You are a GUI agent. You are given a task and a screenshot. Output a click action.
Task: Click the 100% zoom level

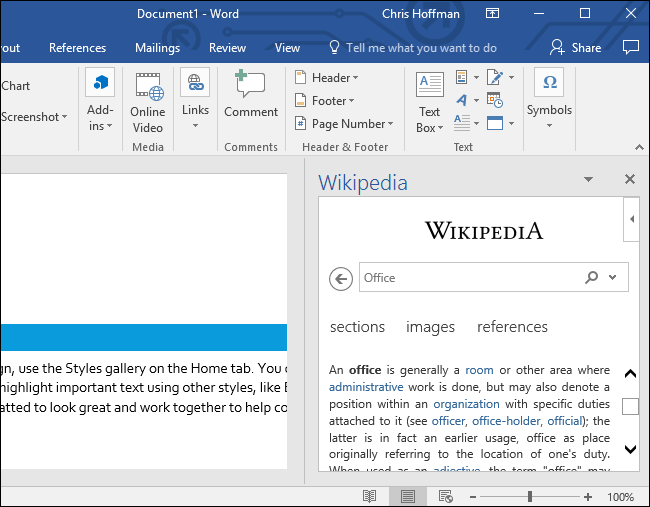coord(620,497)
